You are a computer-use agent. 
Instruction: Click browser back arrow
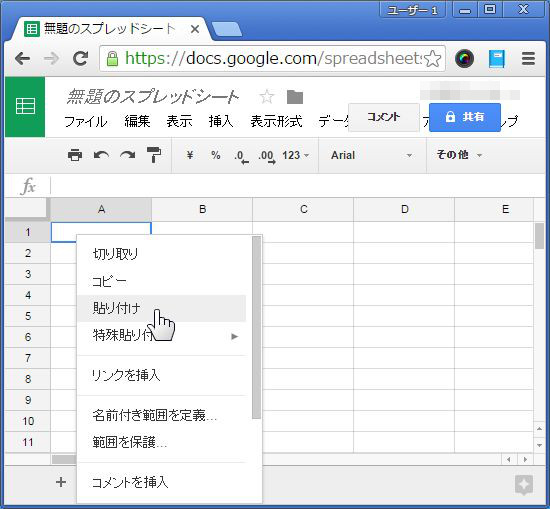[23, 59]
